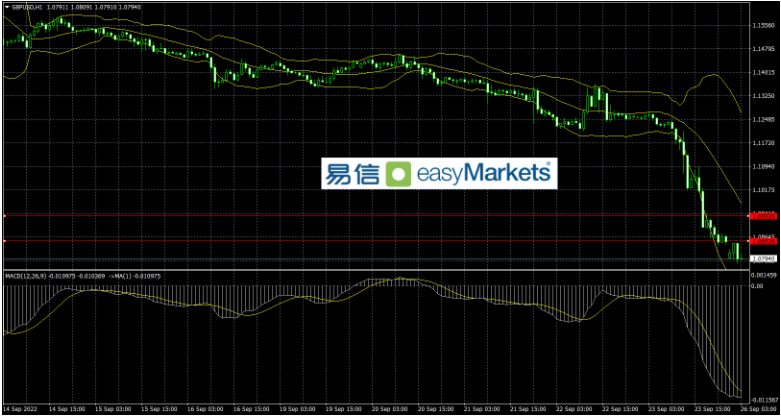Click the 21 Sep 15:00 time label

(x=530, y=407)
